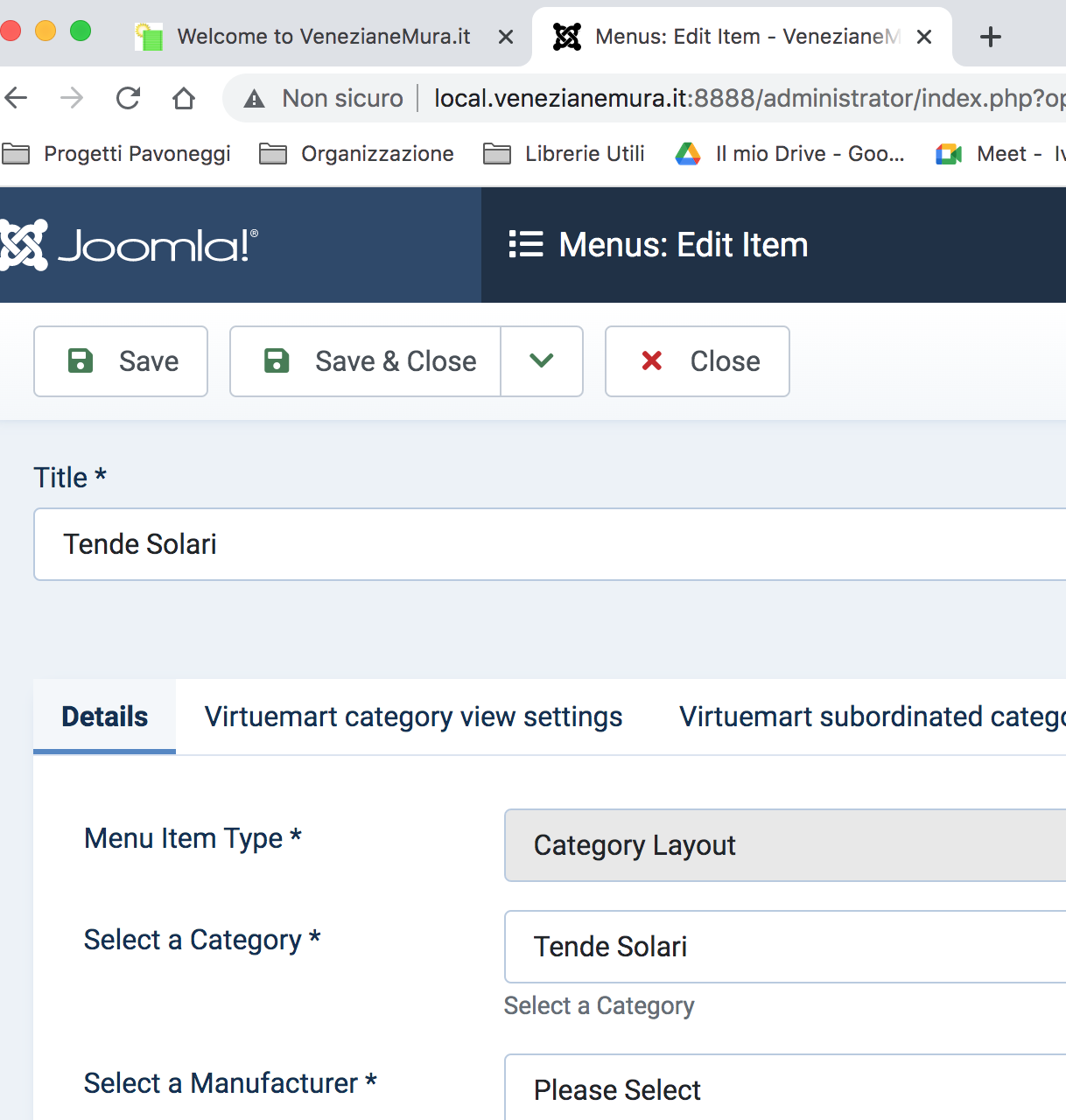
Task: Click into the Title field with Tende Solari
Action: tap(550, 544)
